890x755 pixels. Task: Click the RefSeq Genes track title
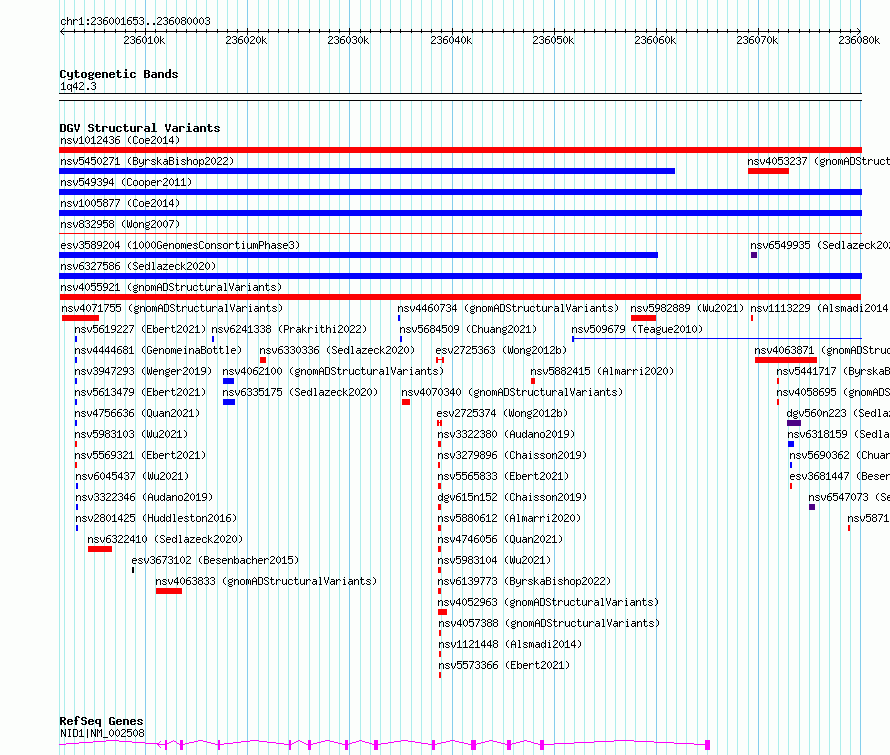pyautogui.click(x=101, y=722)
